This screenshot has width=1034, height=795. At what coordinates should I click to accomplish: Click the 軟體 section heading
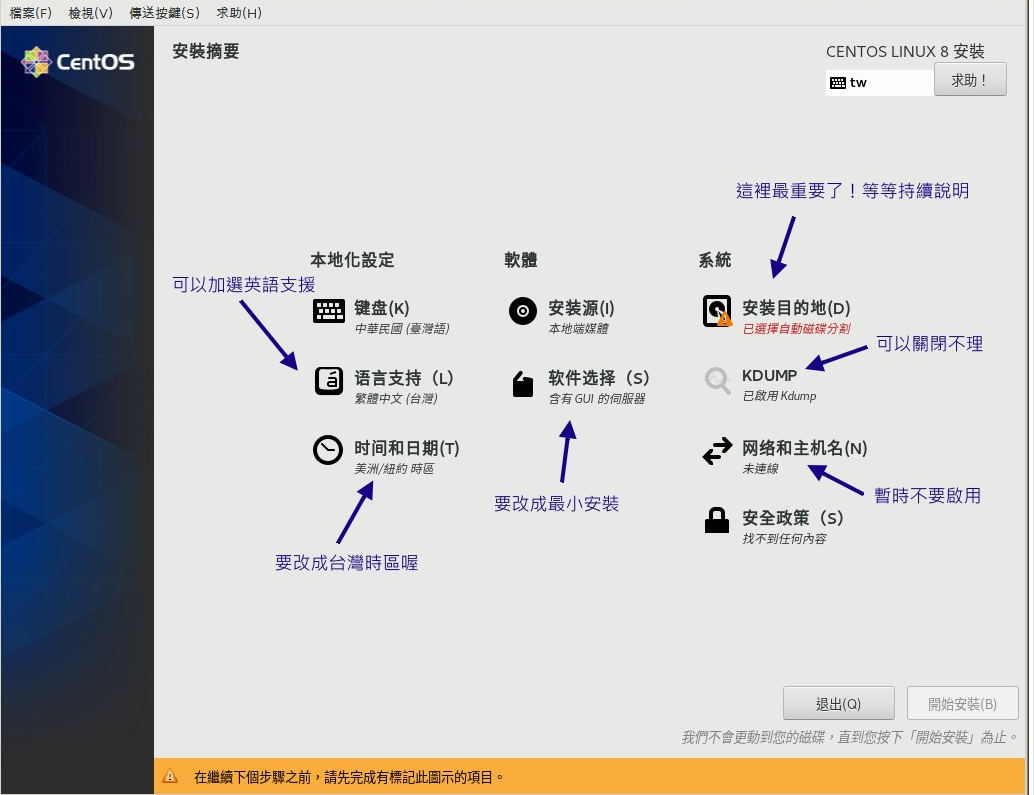(x=520, y=260)
